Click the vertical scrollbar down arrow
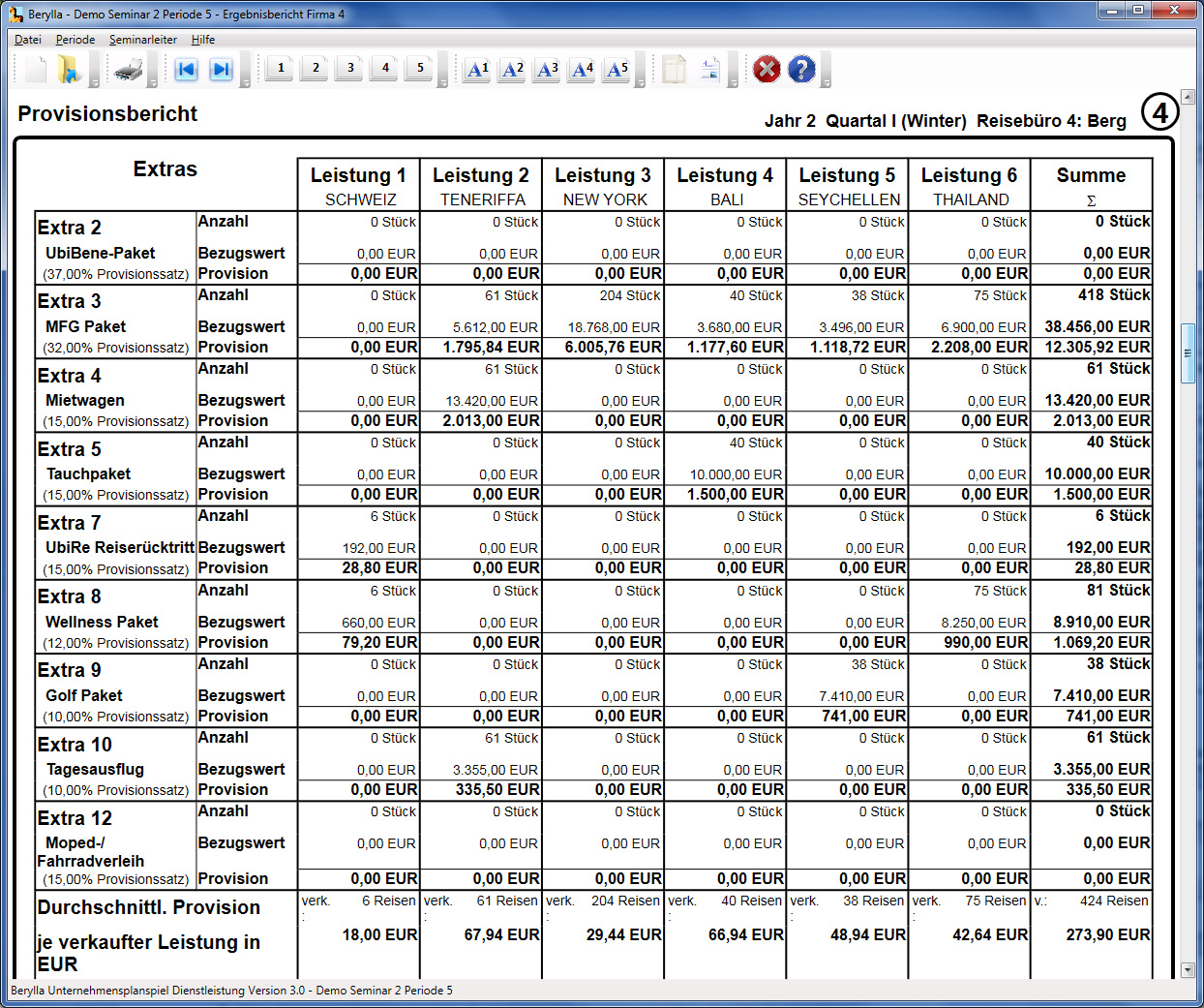Image resolution: width=1204 pixels, height=1008 pixels. [1188, 969]
